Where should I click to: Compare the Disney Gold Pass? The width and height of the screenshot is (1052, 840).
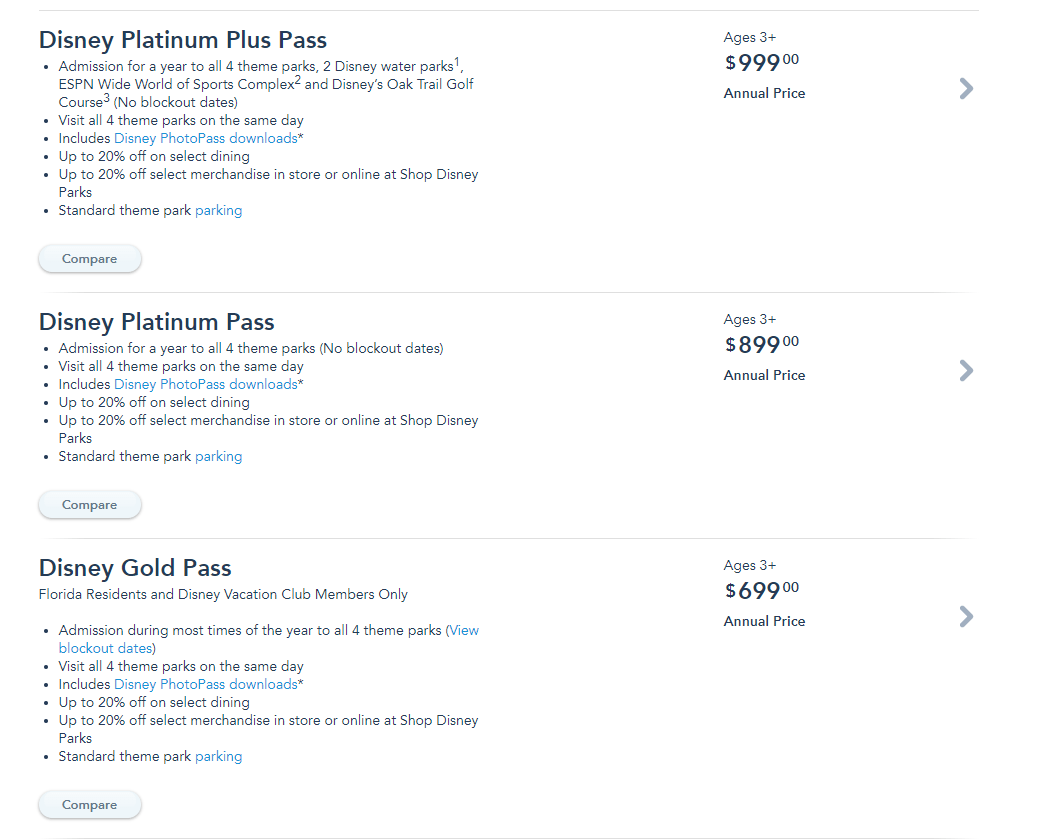click(x=89, y=804)
